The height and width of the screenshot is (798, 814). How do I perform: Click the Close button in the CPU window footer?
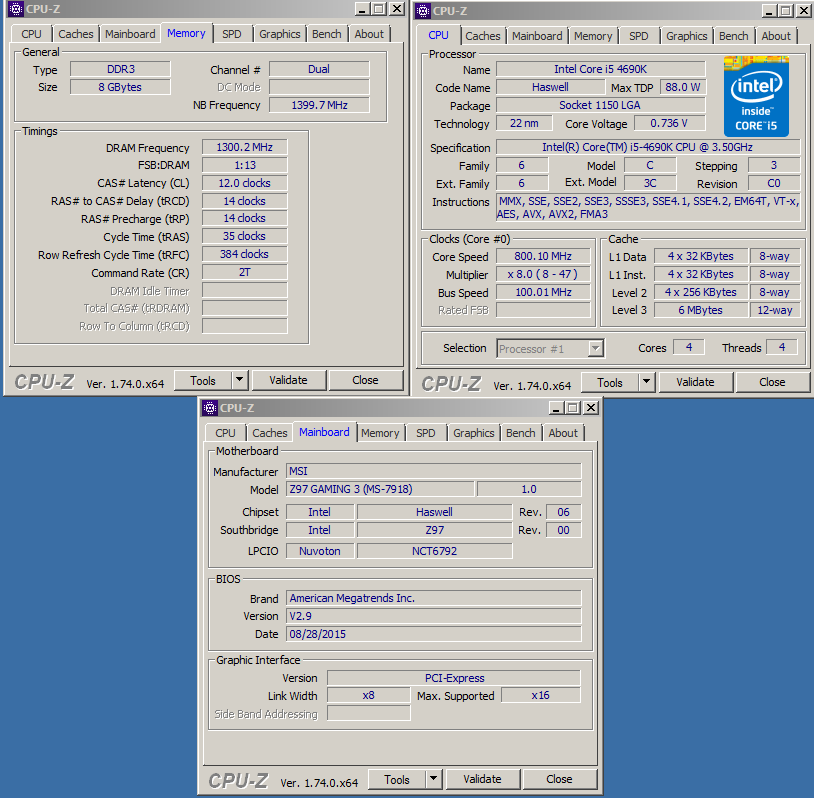pos(772,382)
